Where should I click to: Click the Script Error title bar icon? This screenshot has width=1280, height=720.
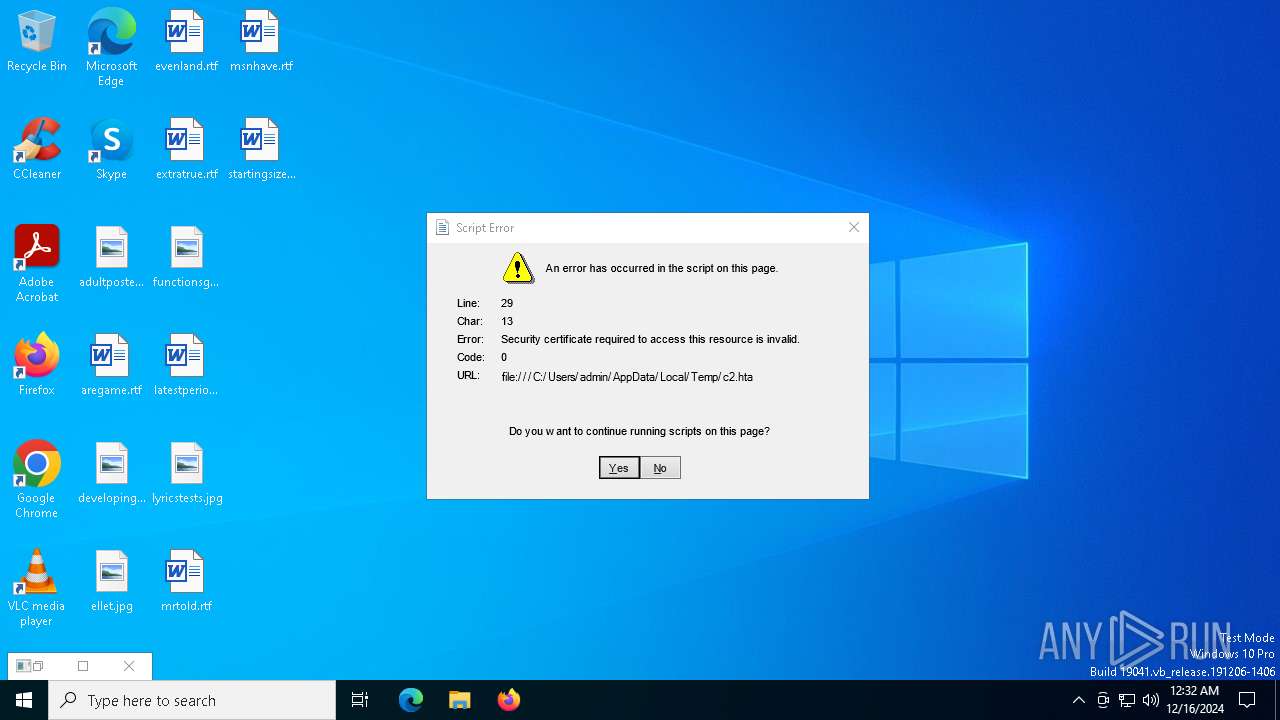tap(442, 228)
